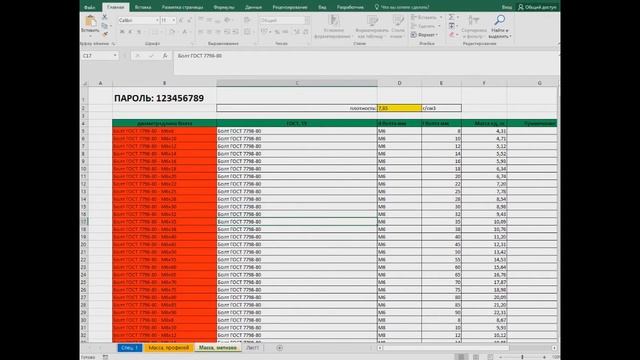Click the font color A icon

184,31
